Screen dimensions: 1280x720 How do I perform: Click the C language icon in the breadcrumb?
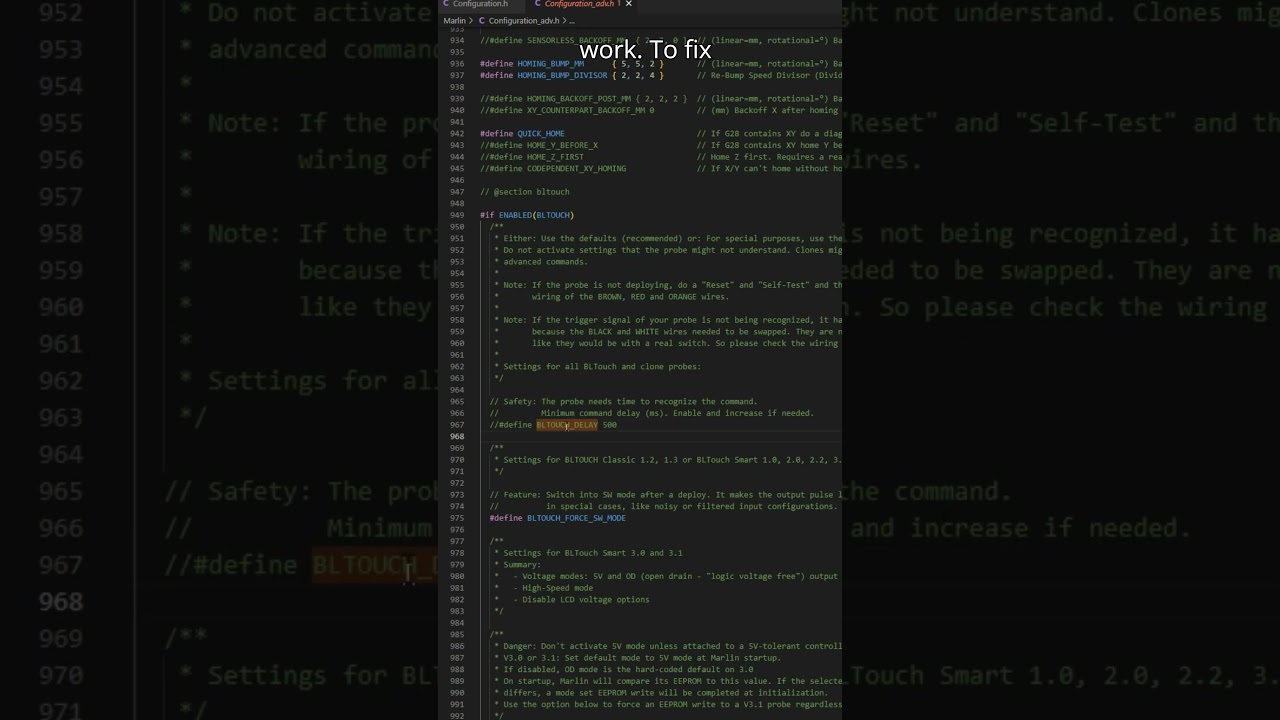click(482, 21)
